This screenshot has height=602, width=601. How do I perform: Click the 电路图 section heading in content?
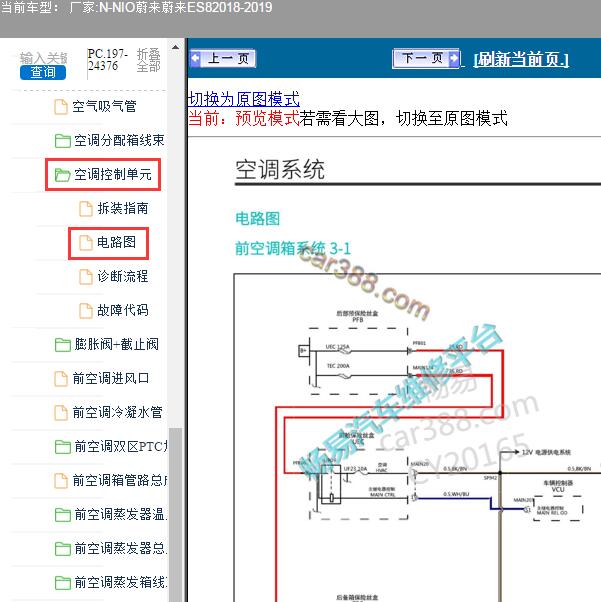[258, 218]
